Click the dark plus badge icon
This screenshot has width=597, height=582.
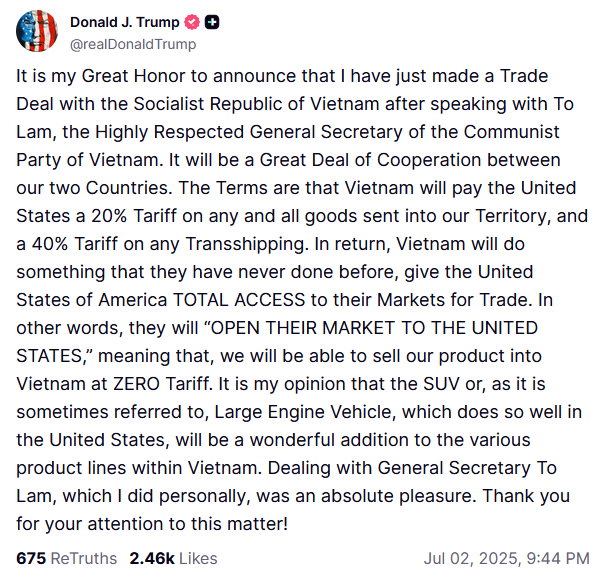click(x=212, y=22)
